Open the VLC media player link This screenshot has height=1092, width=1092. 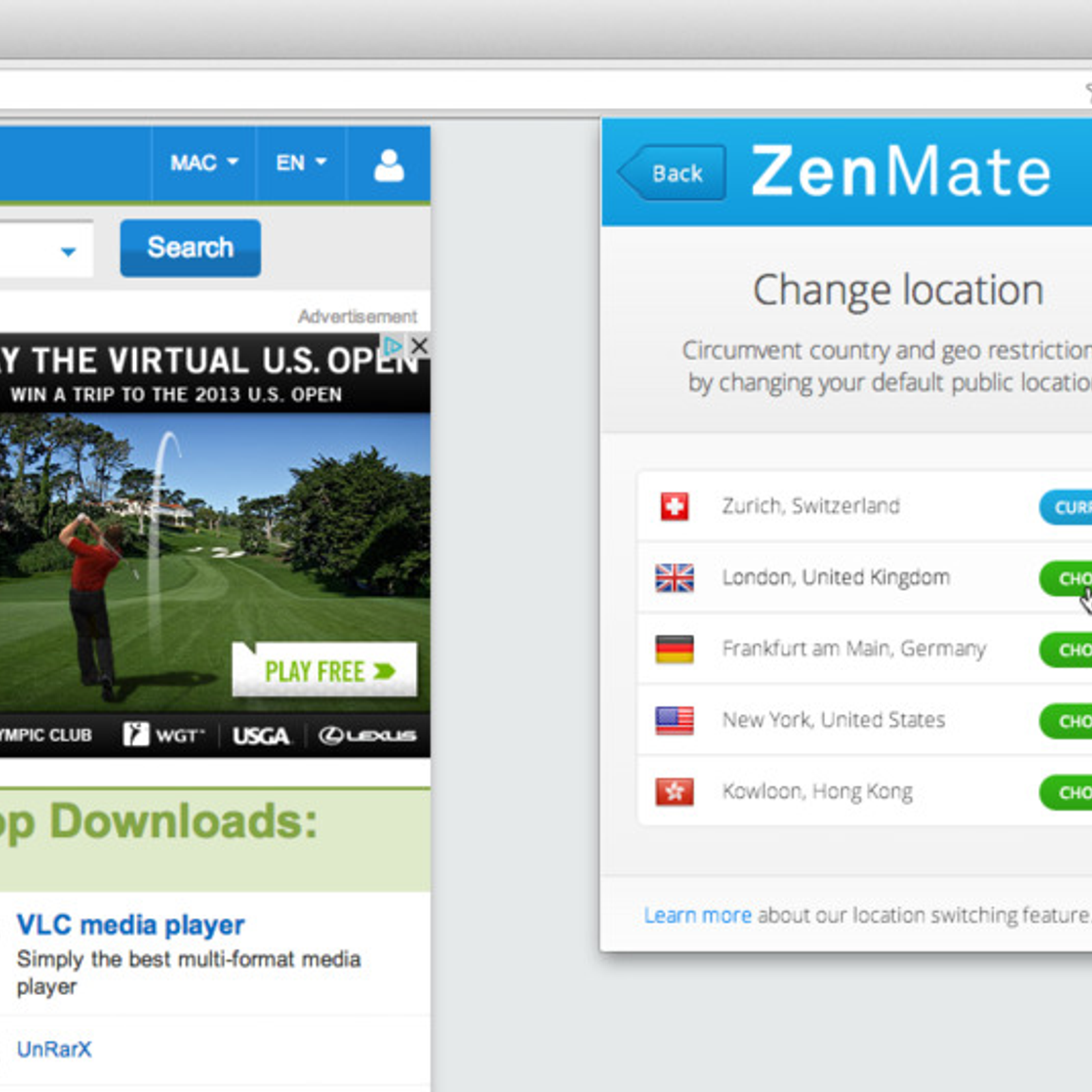pyautogui.click(x=130, y=925)
